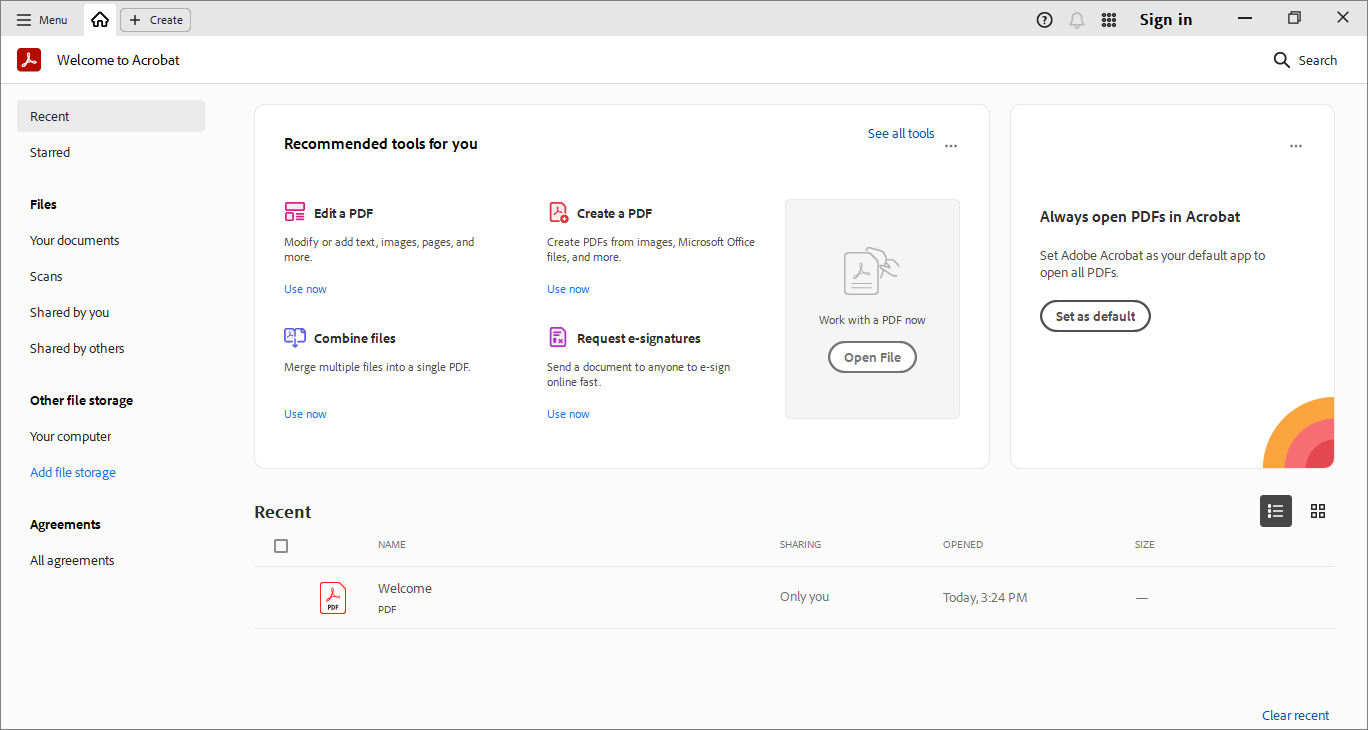Select the Welcome file row checkbox area
1368x730 pixels.
point(281,597)
